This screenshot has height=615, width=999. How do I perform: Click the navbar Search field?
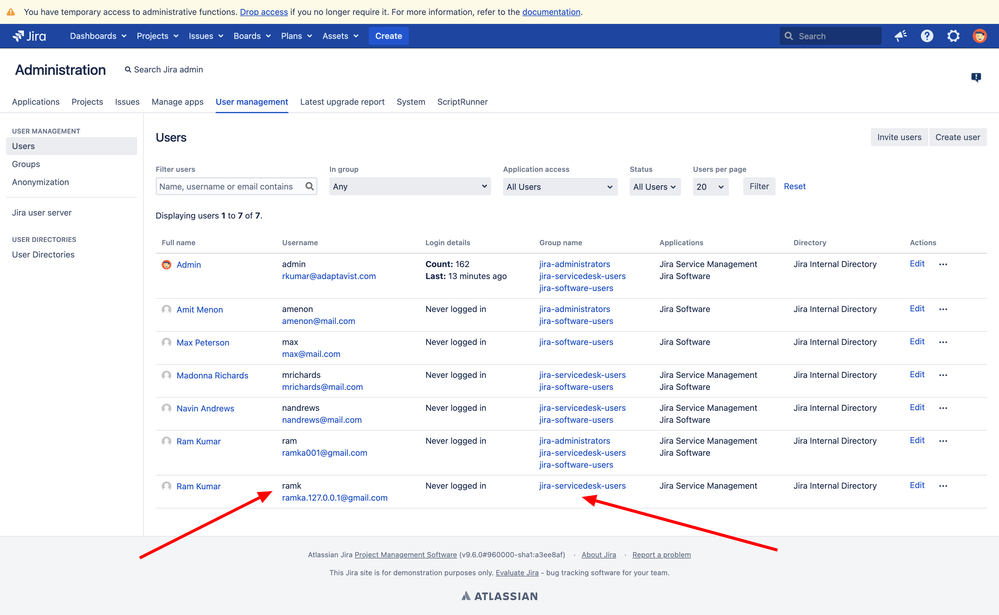pyautogui.click(x=831, y=36)
